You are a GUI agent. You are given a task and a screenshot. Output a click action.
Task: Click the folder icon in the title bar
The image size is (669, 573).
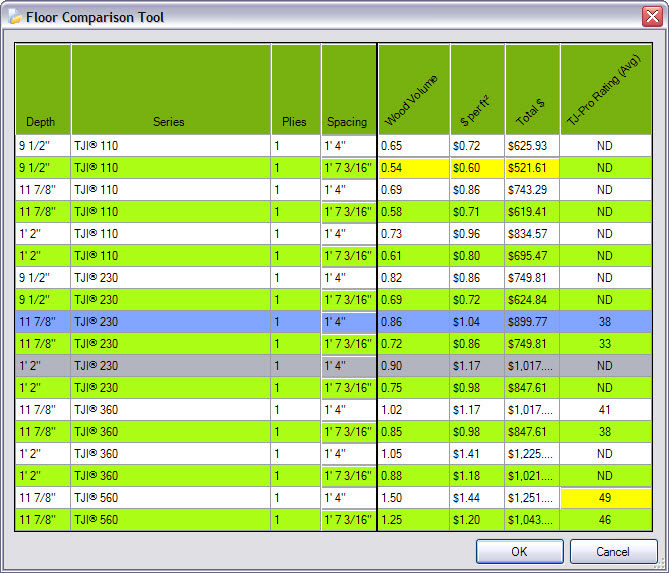[15, 17]
